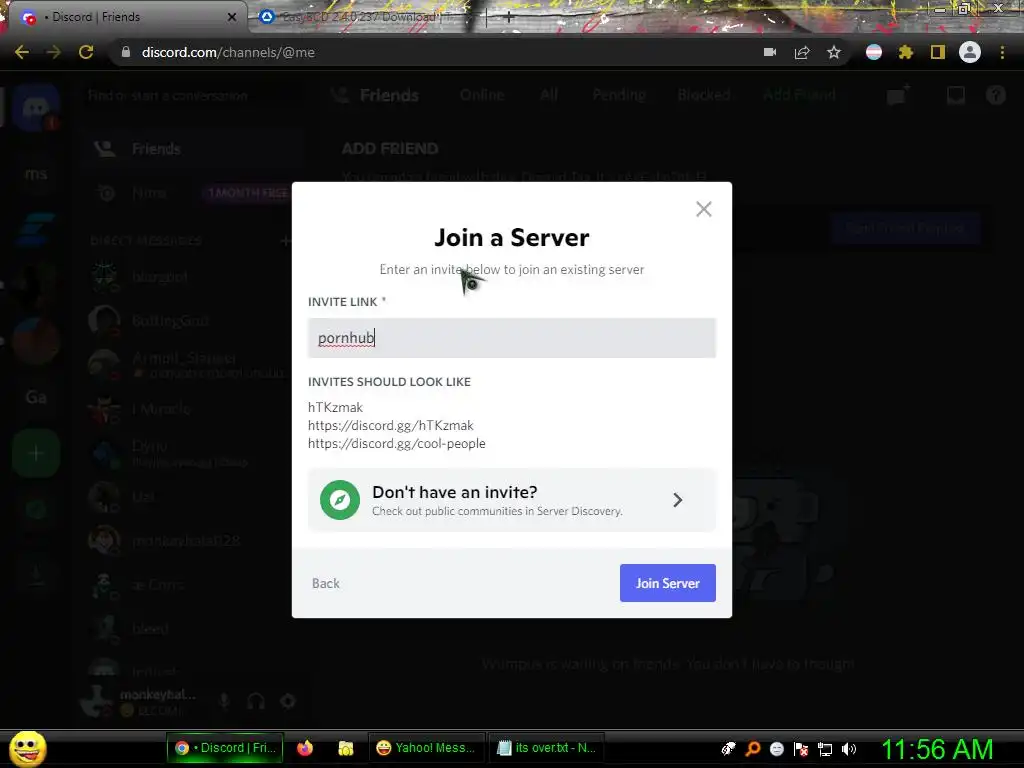
Task: Open User Settings gear icon
Action: pyautogui.click(x=288, y=701)
